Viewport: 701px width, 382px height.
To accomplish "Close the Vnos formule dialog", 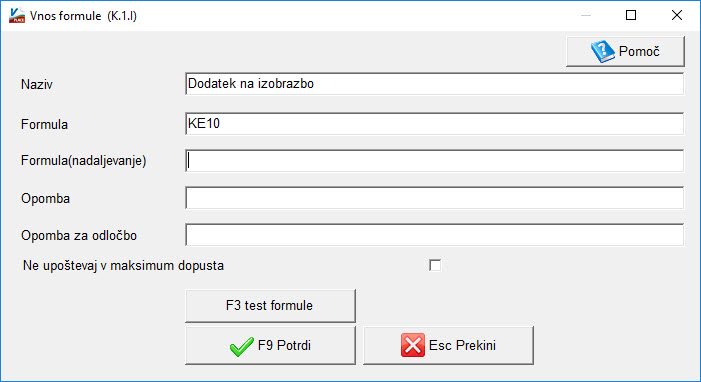I will pos(676,16).
